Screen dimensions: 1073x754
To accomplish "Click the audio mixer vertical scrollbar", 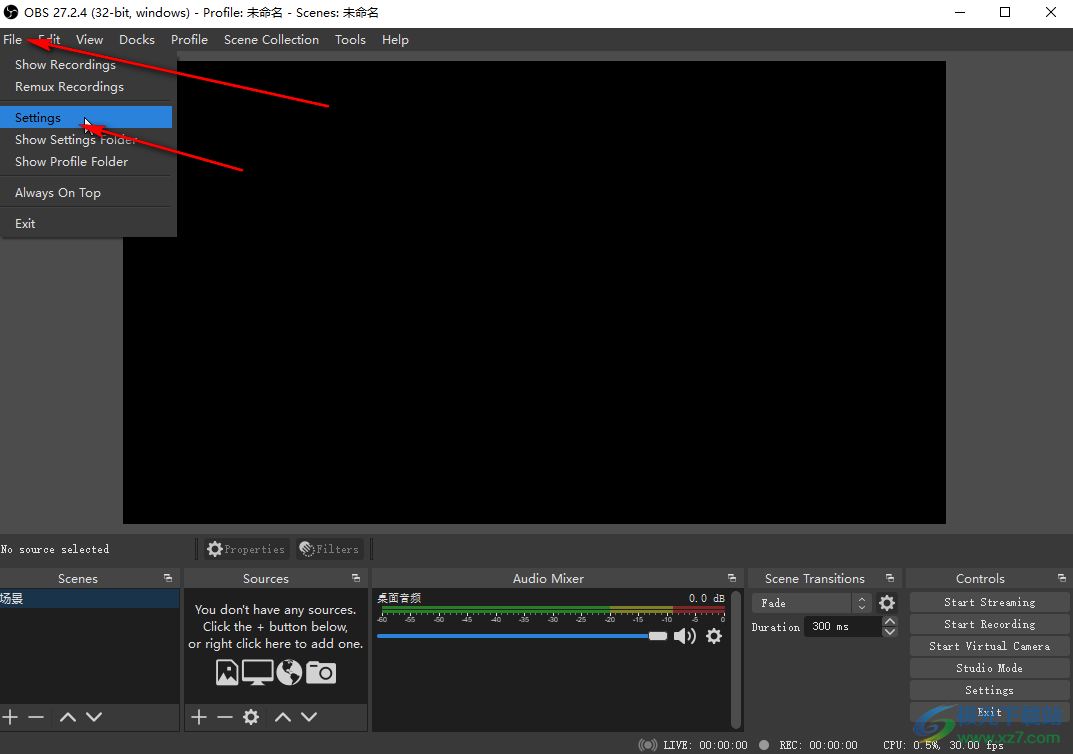I will pos(736,660).
